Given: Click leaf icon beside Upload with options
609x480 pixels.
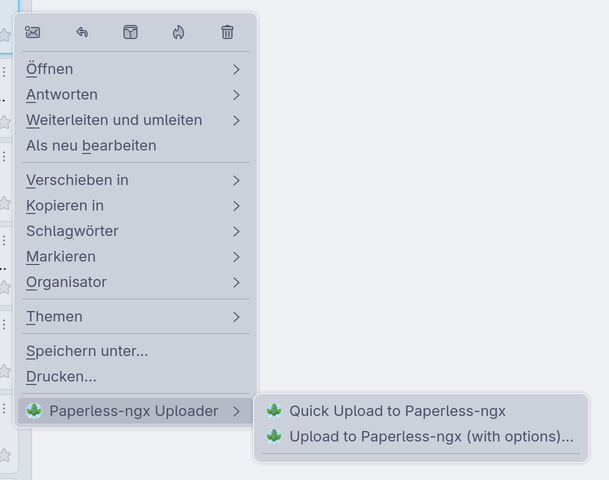Looking at the screenshot, I should [274, 436].
